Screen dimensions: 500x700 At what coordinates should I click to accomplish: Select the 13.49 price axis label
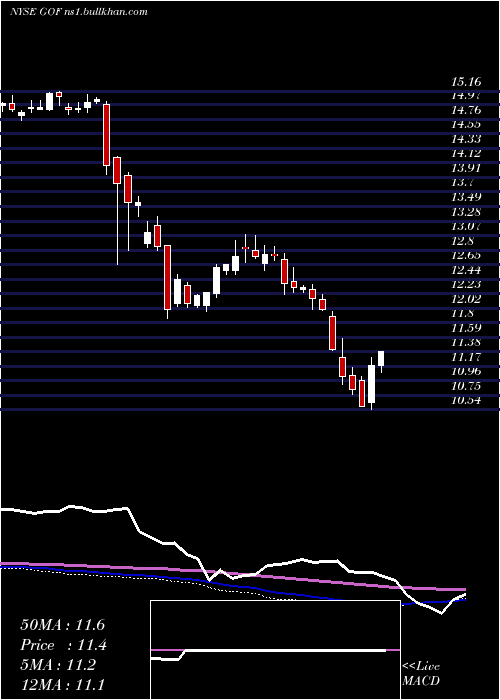pos(466,197)
